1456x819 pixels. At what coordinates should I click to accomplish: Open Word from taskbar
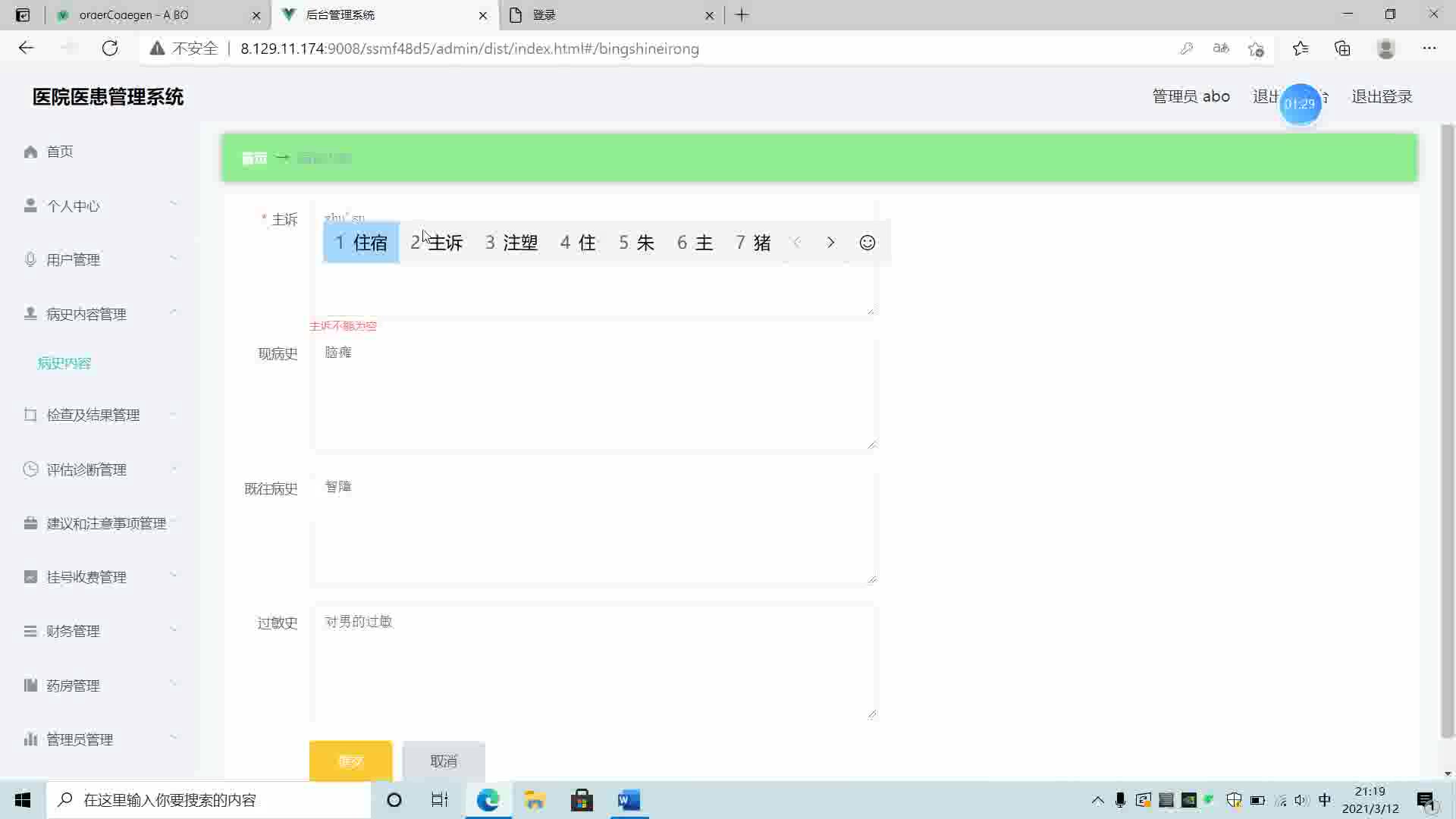629,800
